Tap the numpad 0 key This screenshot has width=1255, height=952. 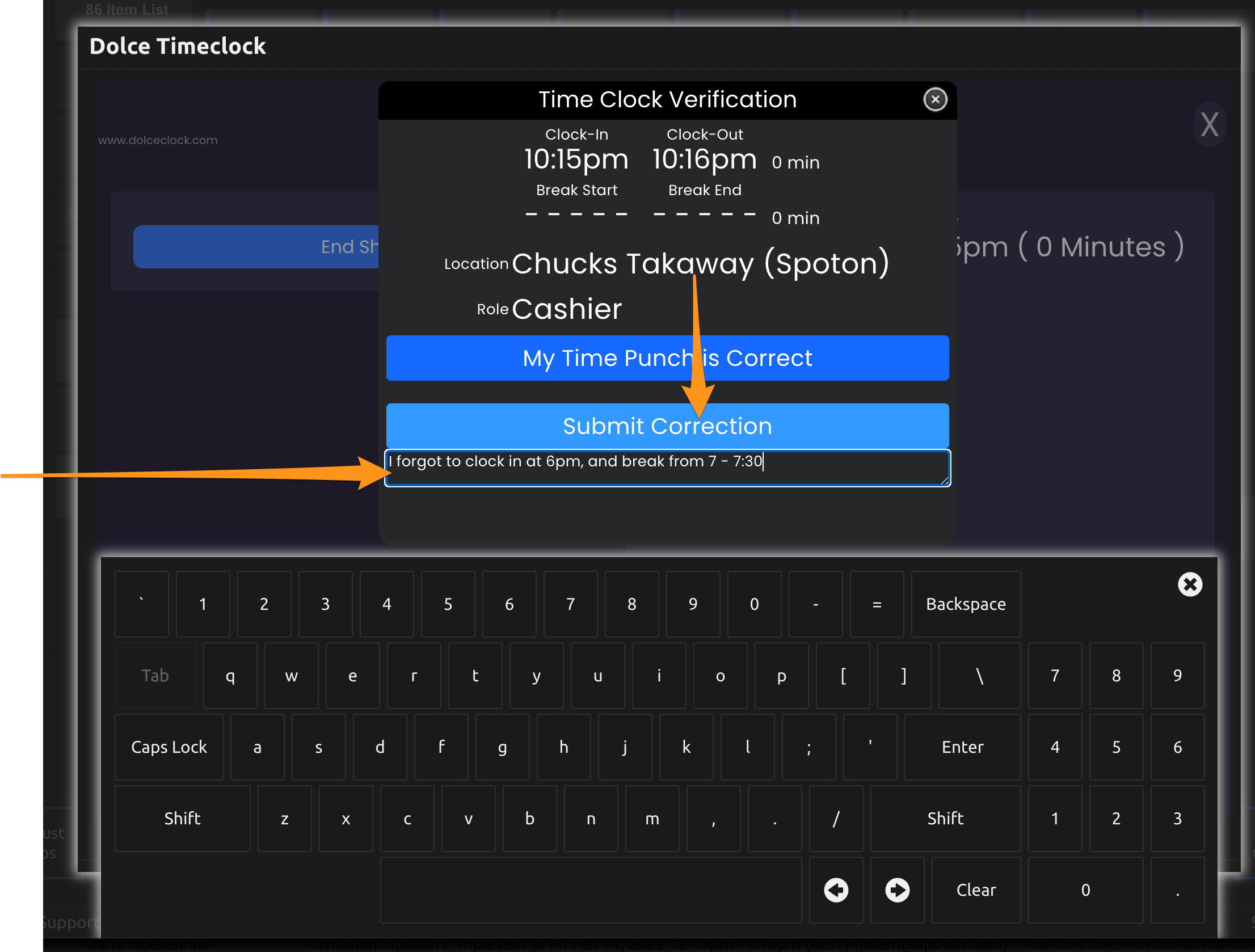coord(1085,890)
